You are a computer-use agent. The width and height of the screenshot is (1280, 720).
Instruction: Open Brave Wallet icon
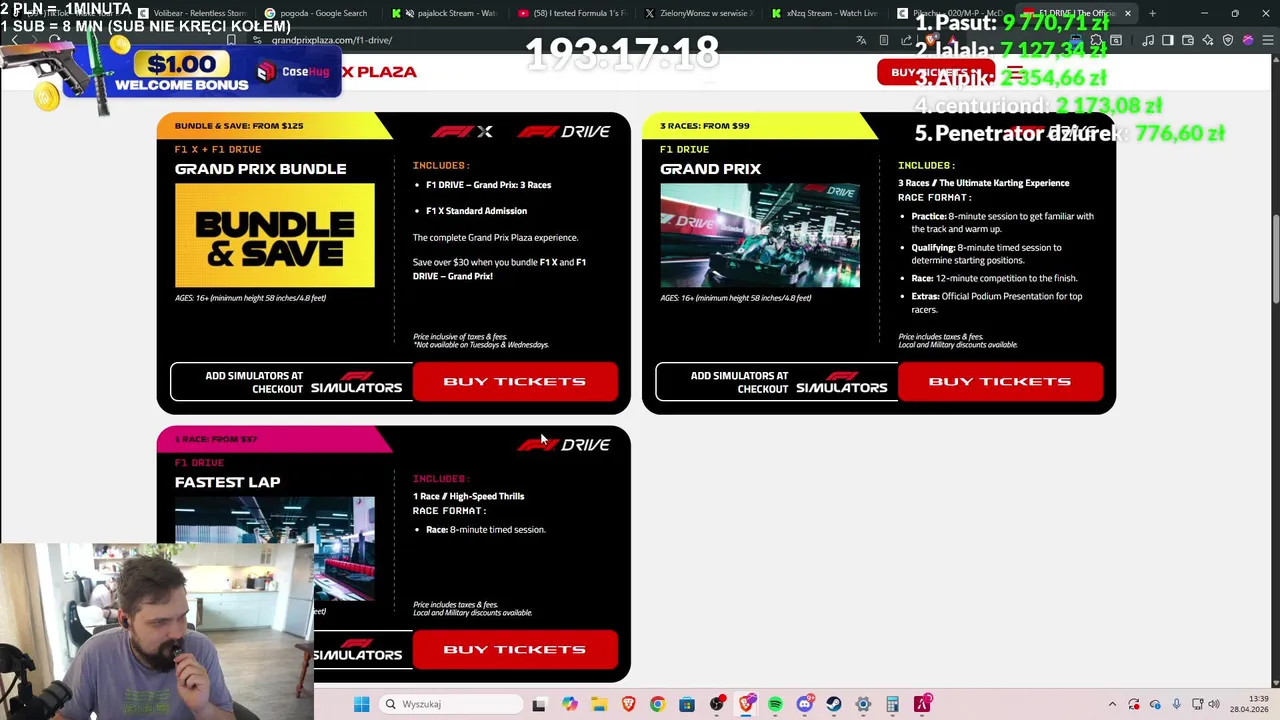pyautogui.click(x=1188, y=40)
